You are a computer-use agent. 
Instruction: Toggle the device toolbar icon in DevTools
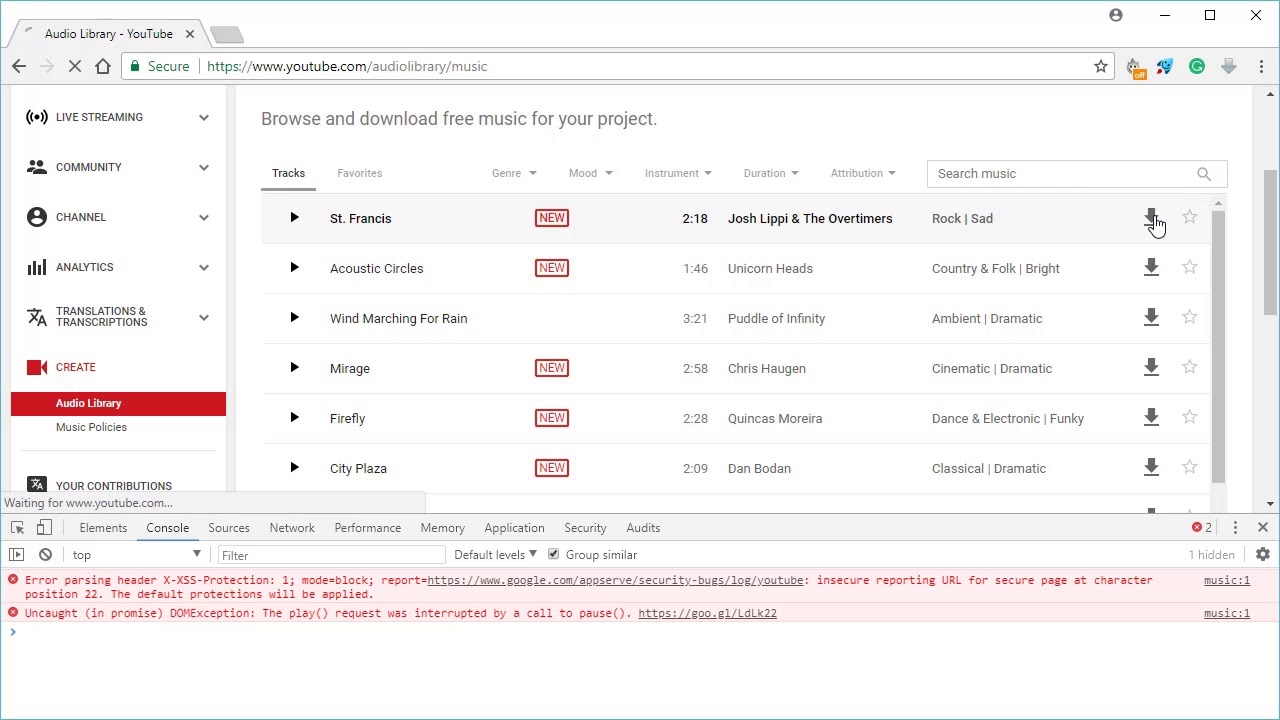pyautogui.click(x=44, y=528)
